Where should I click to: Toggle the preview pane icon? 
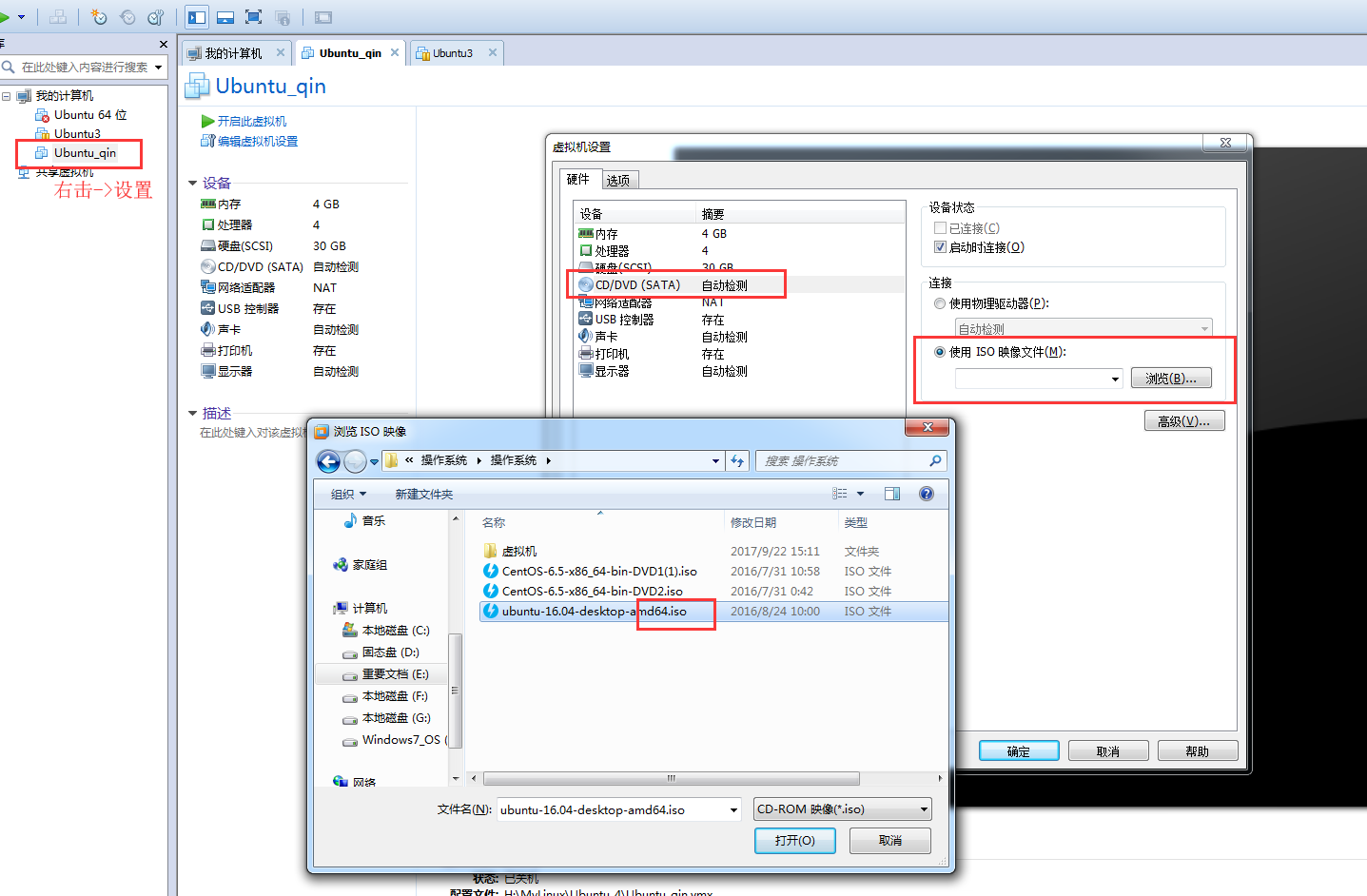[x=892, y=494]
